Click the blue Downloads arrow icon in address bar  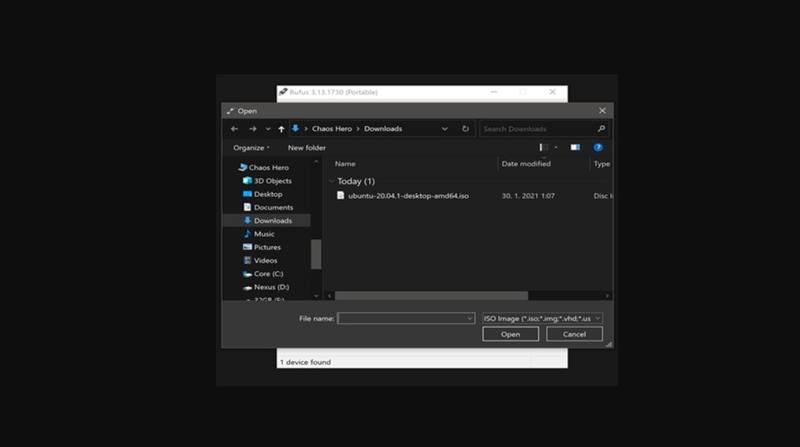295,129
